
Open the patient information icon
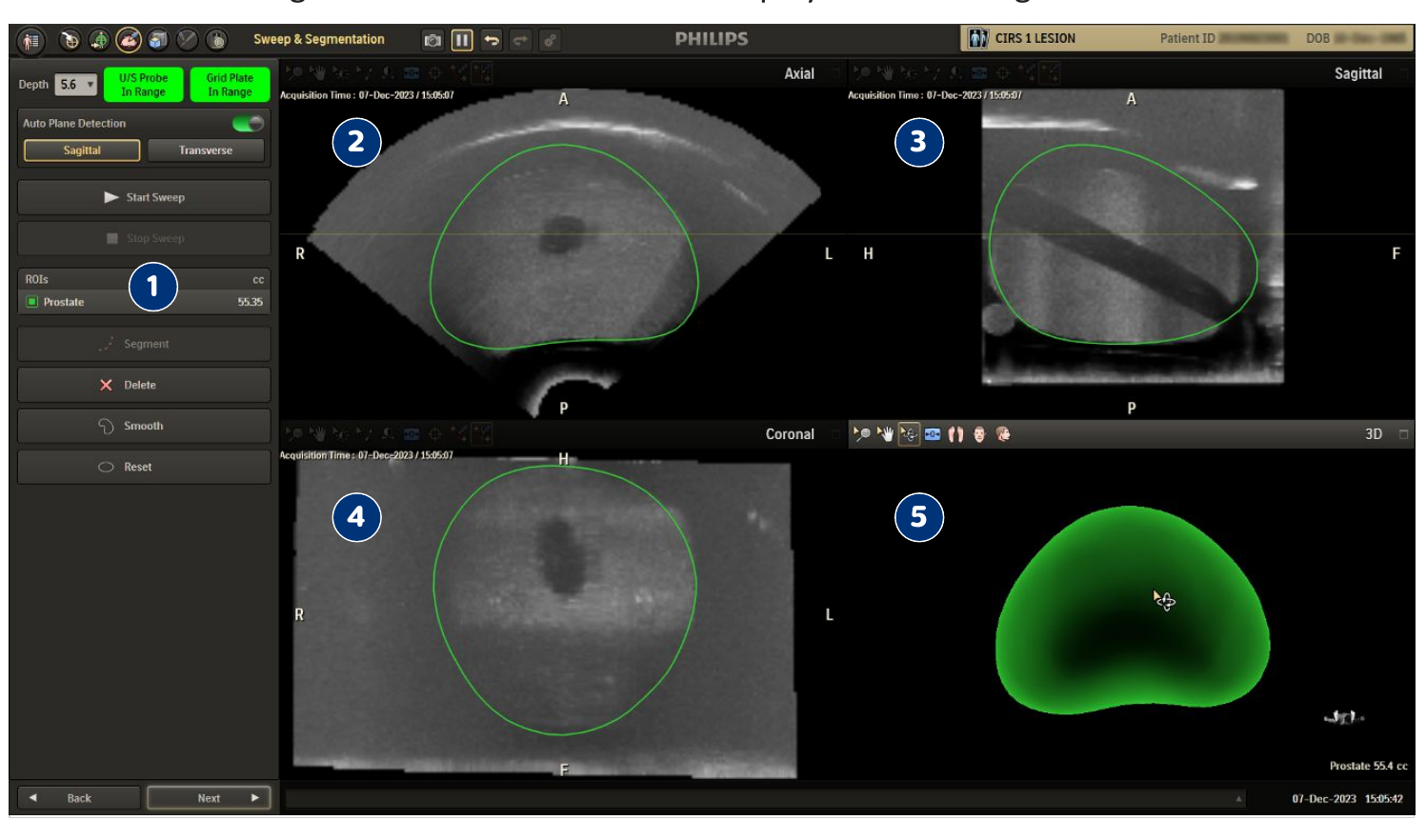[31, 40]
